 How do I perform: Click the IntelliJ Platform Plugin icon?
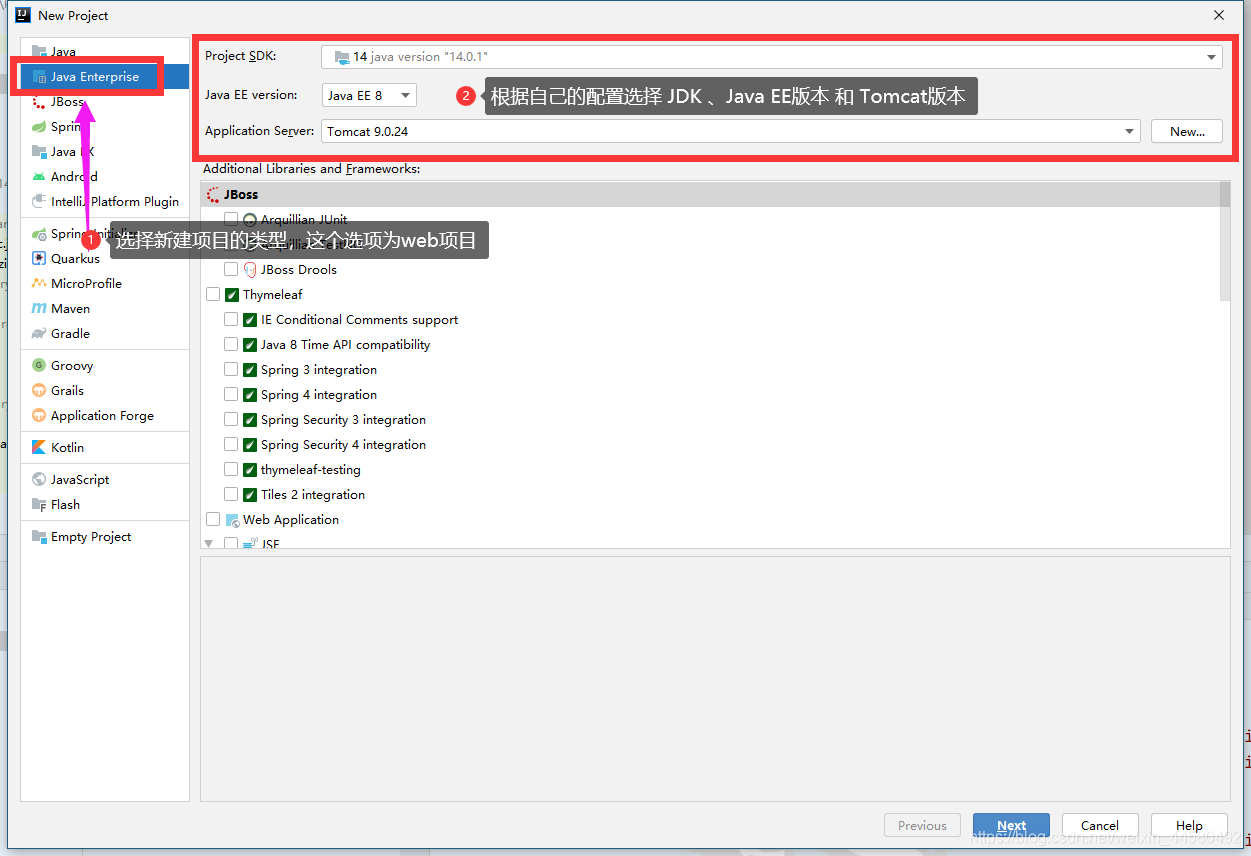pyautogui.click(x=39, y=202)
